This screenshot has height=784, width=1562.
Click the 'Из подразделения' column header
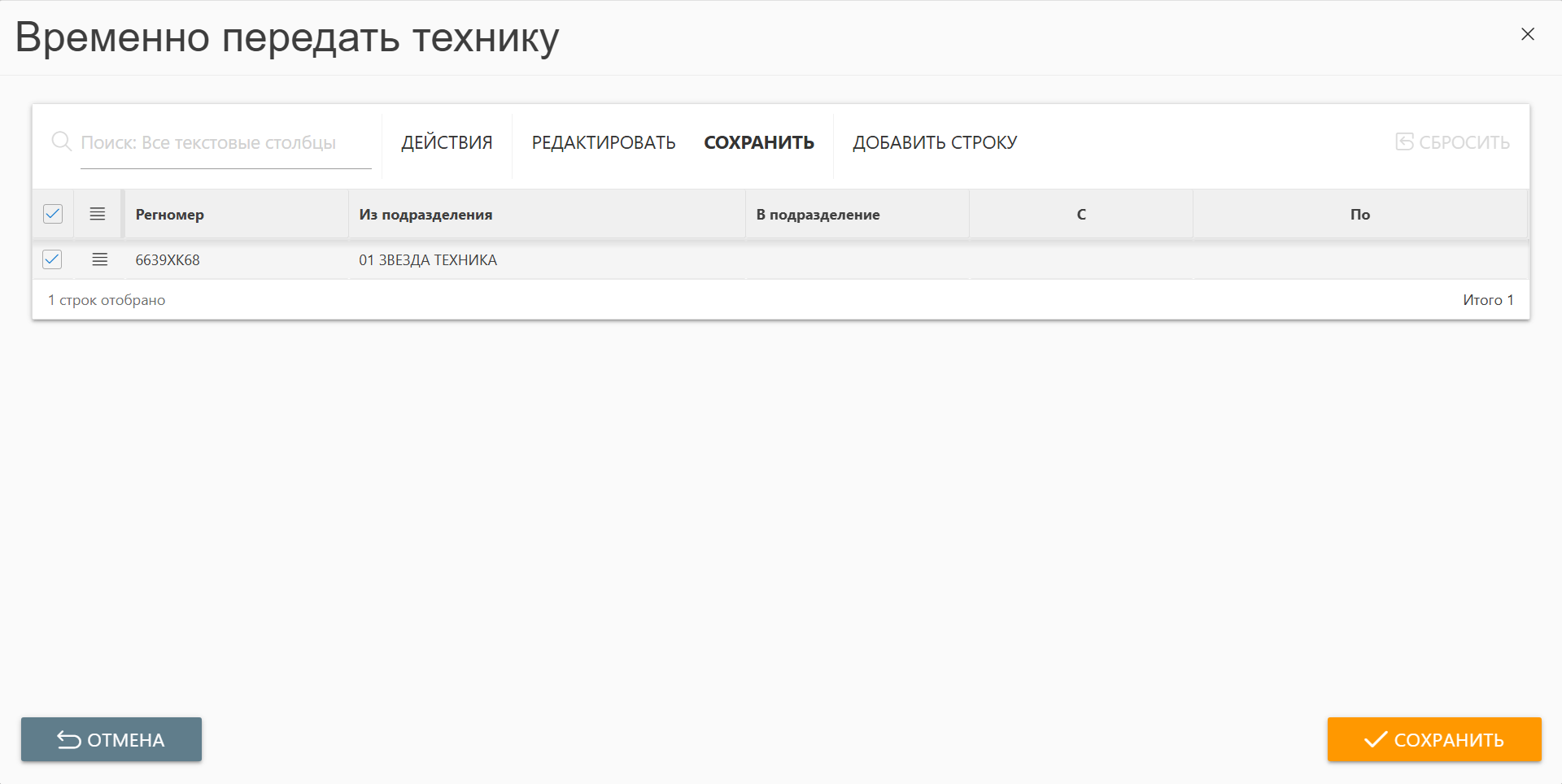(425, 215)
